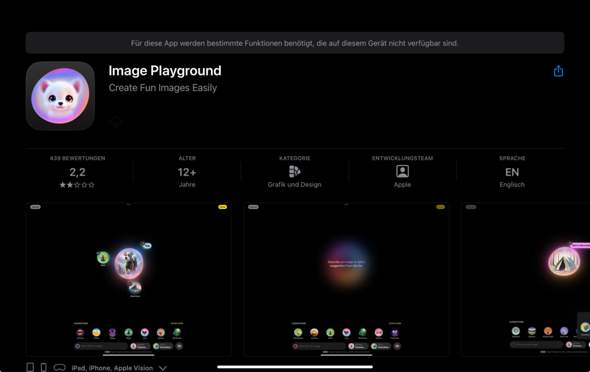Viewport: 590px width, 372px height.
Task: Select the iPhone device icon
Action: 44,367
